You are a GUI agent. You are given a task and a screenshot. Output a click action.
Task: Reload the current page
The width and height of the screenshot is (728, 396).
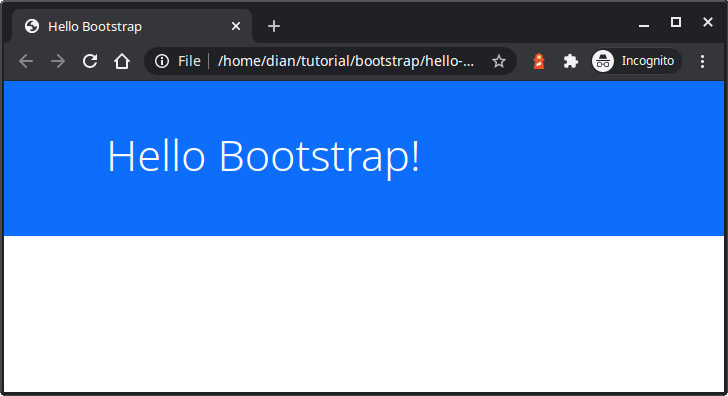(x=90, y=61)
